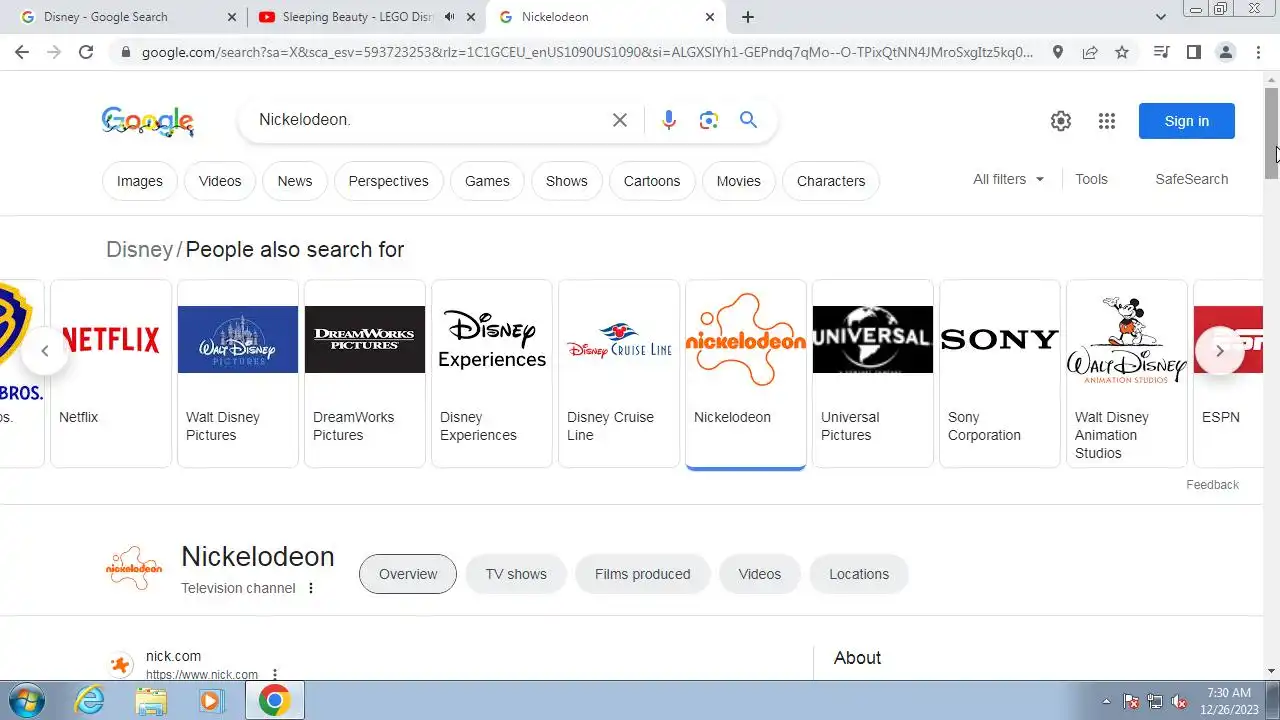Click the location pin icon in address bar
The image size is (1280, 720).
(x=1058, y=52)
